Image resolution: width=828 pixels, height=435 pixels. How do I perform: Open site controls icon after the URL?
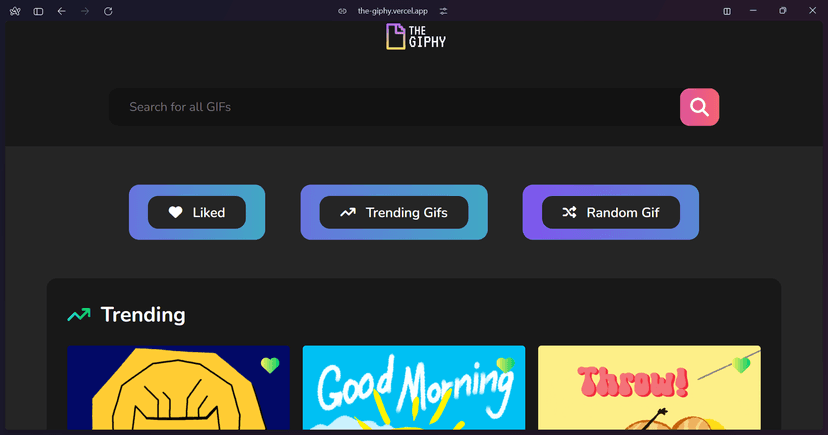[444, 11]
